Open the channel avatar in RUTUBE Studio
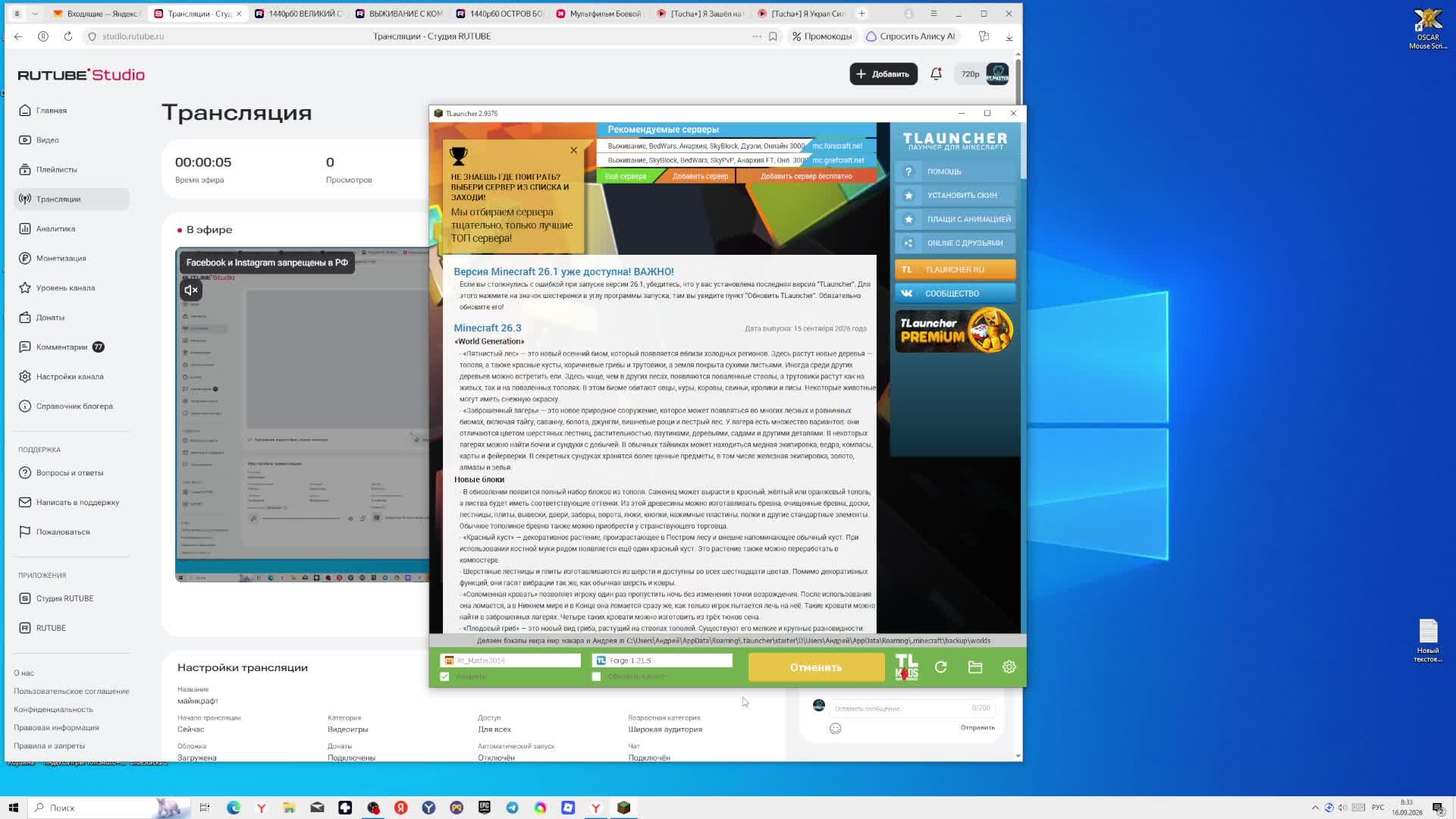Screen dimensions: 1456x819 point(997,74)
